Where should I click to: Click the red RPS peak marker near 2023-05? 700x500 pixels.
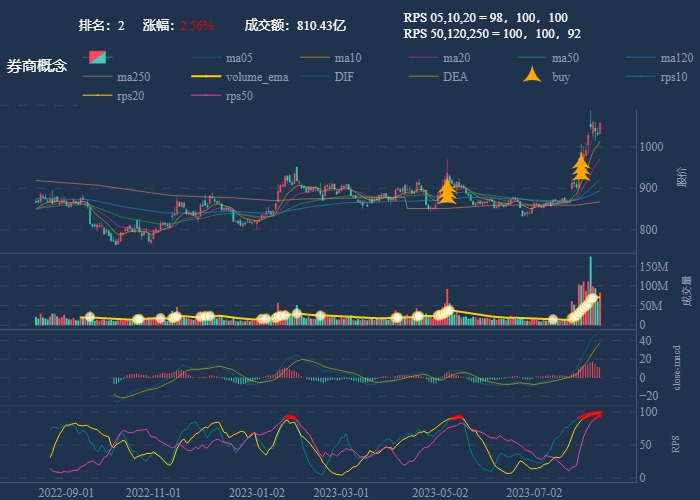pos(455,418)
